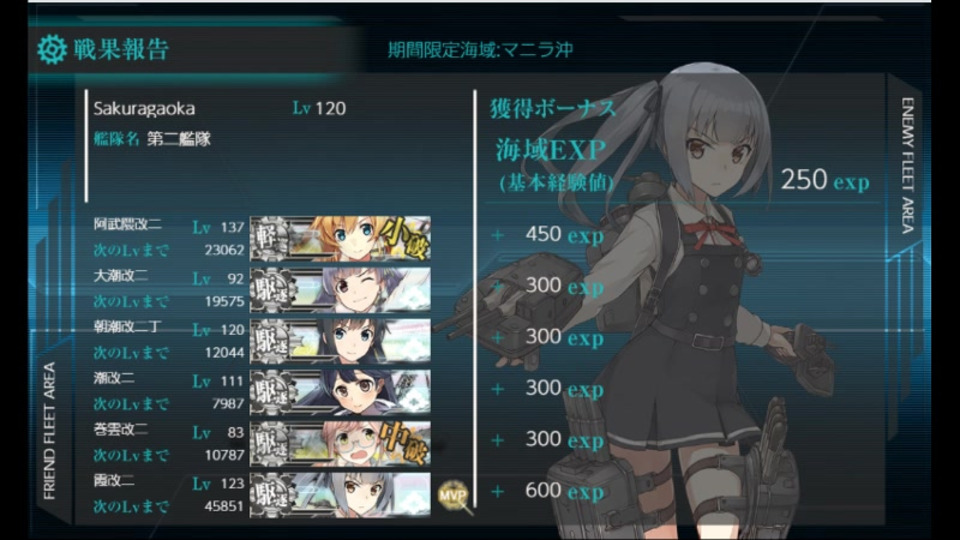
Task: Click the gear icon beside 戦果報告
Action: click(x=51, y=50)
